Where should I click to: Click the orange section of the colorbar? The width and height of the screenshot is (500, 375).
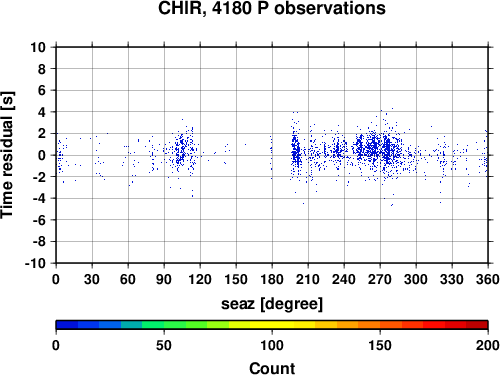pyautogui.click(x=358, y=325)
